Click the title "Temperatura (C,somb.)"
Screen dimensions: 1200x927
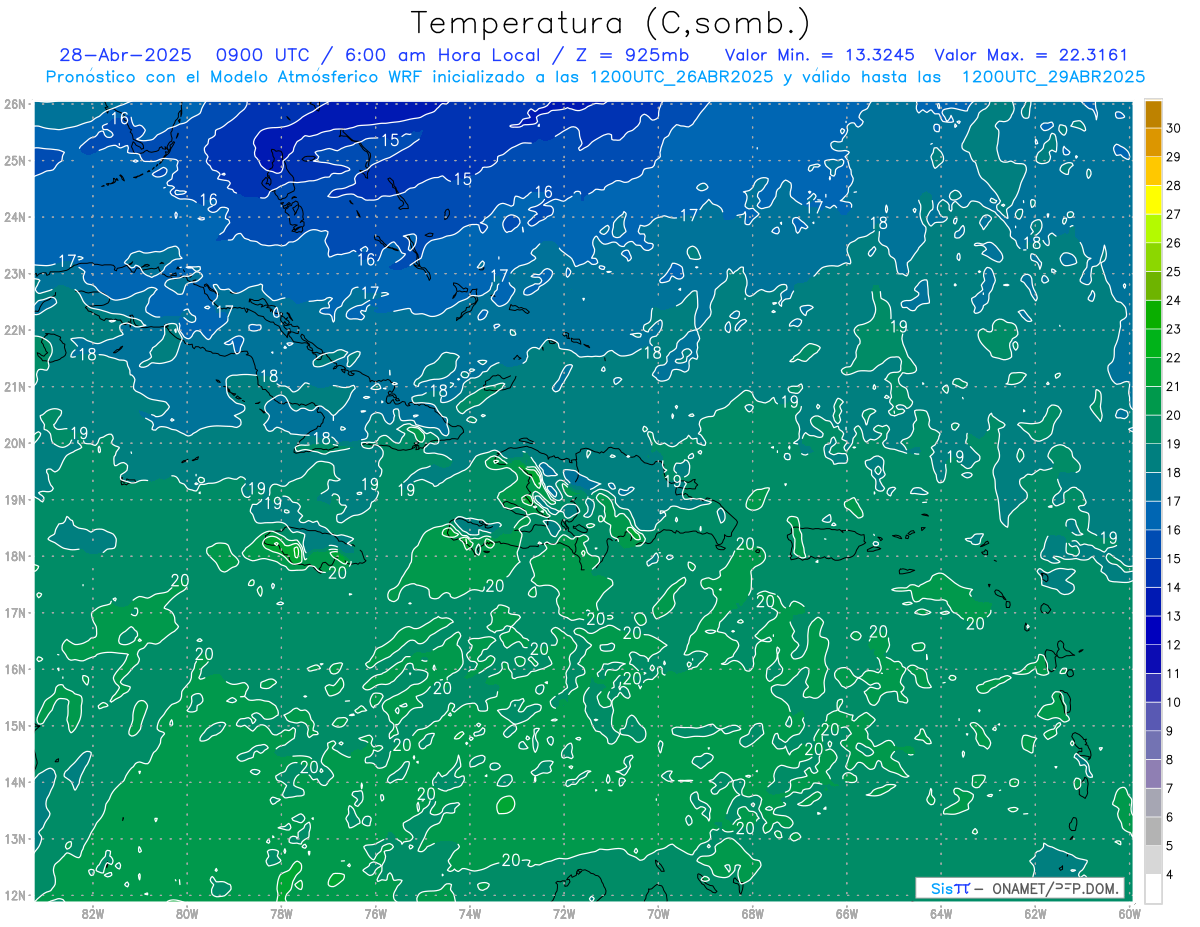611,24
